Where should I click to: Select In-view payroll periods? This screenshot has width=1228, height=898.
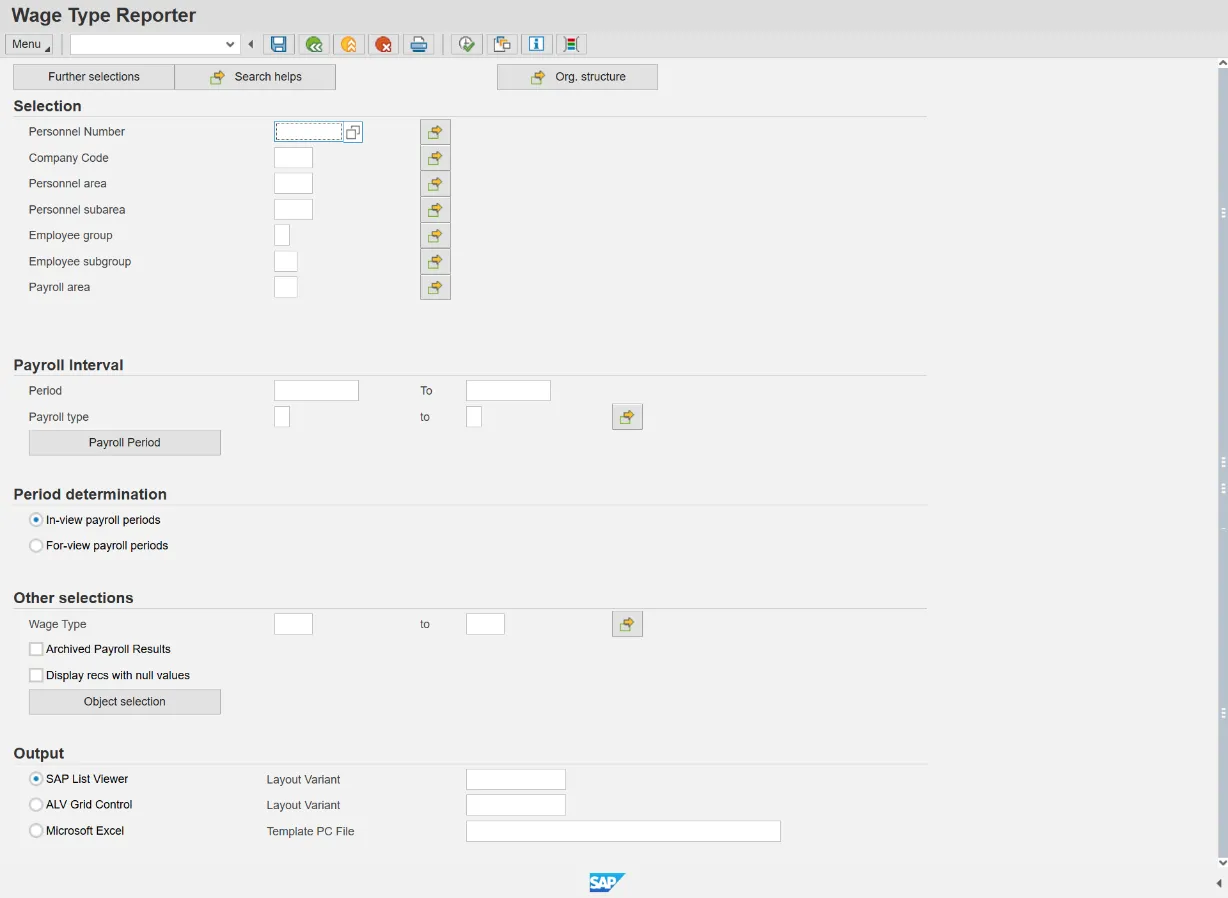click(x=37, y=520)
